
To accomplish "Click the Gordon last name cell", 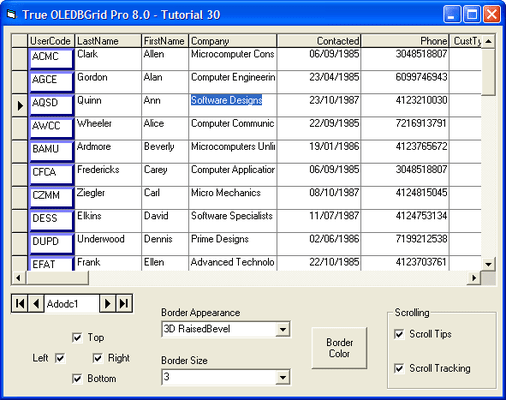I will [x=108, y=82].
